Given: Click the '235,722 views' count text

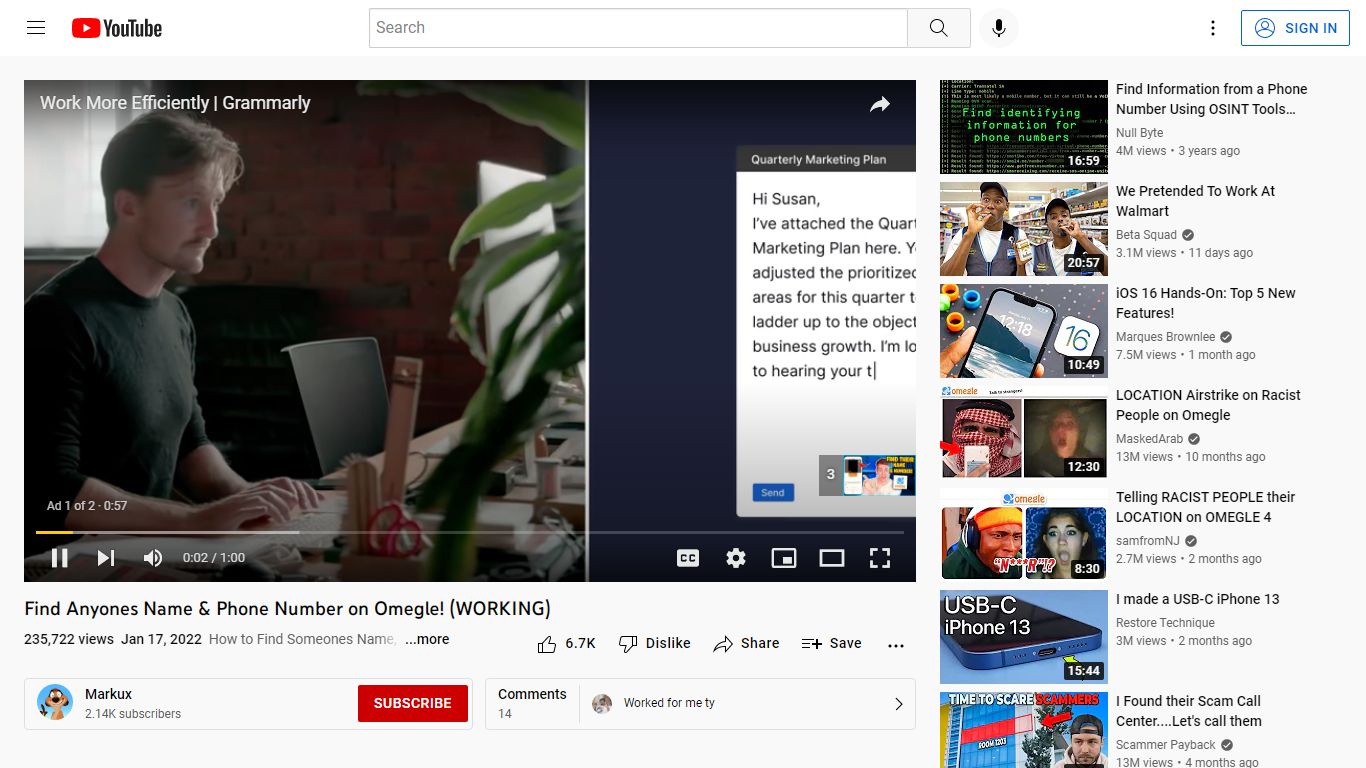Looking at the screenshot, I should (69, 640).
